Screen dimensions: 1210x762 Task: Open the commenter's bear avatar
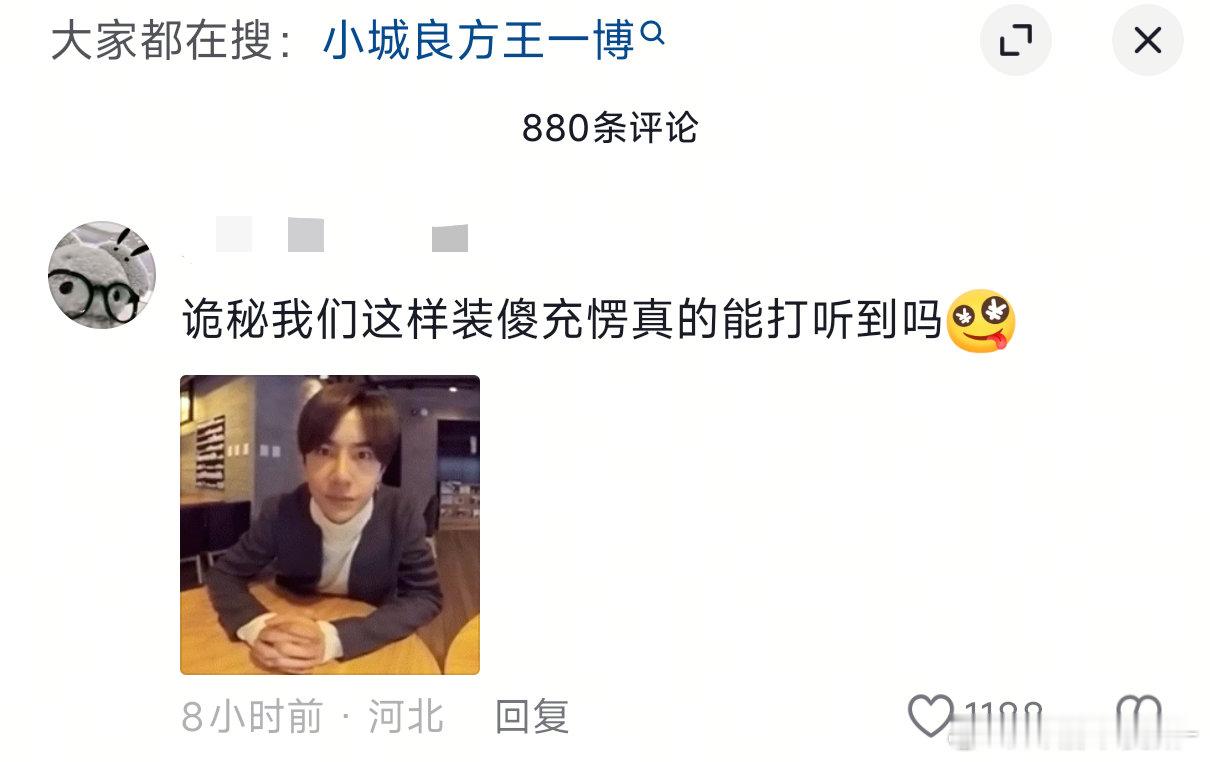[102, 274]
